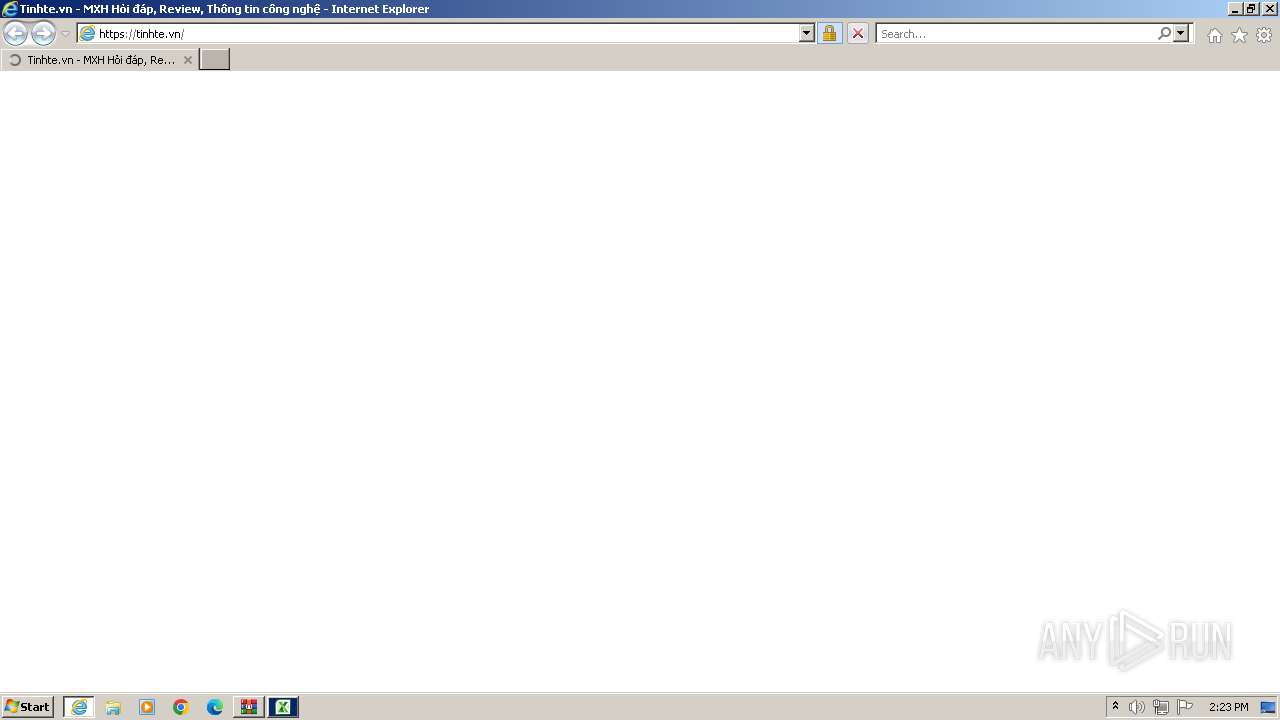Click the 2:23 PM clock
Image resolution: width=1280 pixels, height=720 pixels.
coord(1228,707)
